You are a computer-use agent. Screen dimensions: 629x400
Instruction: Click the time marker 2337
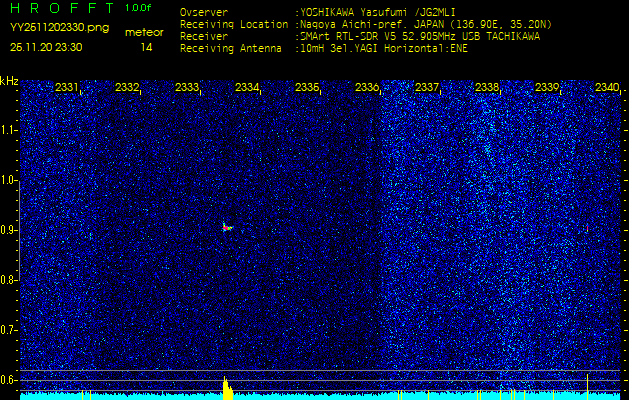coord(427,87)
